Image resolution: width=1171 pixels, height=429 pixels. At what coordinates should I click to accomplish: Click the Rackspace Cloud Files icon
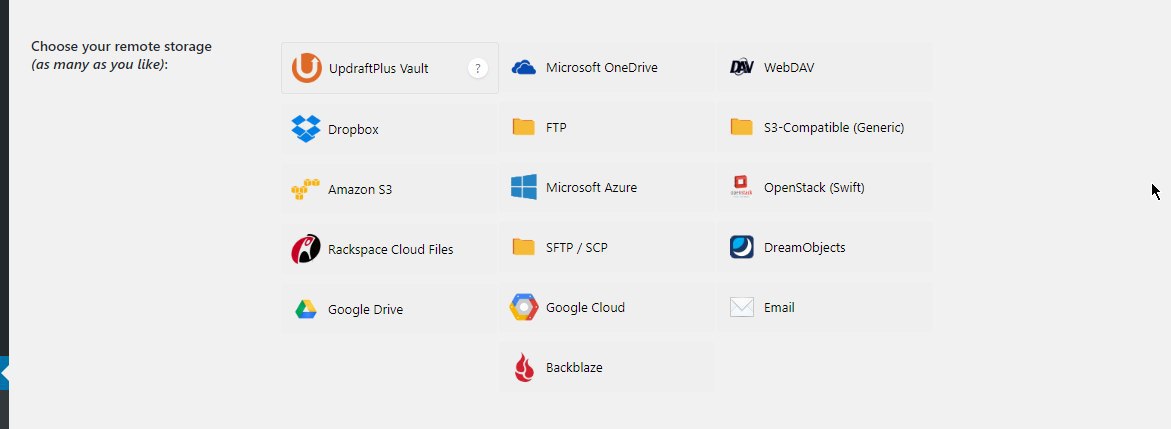click(x=305, y=249)
